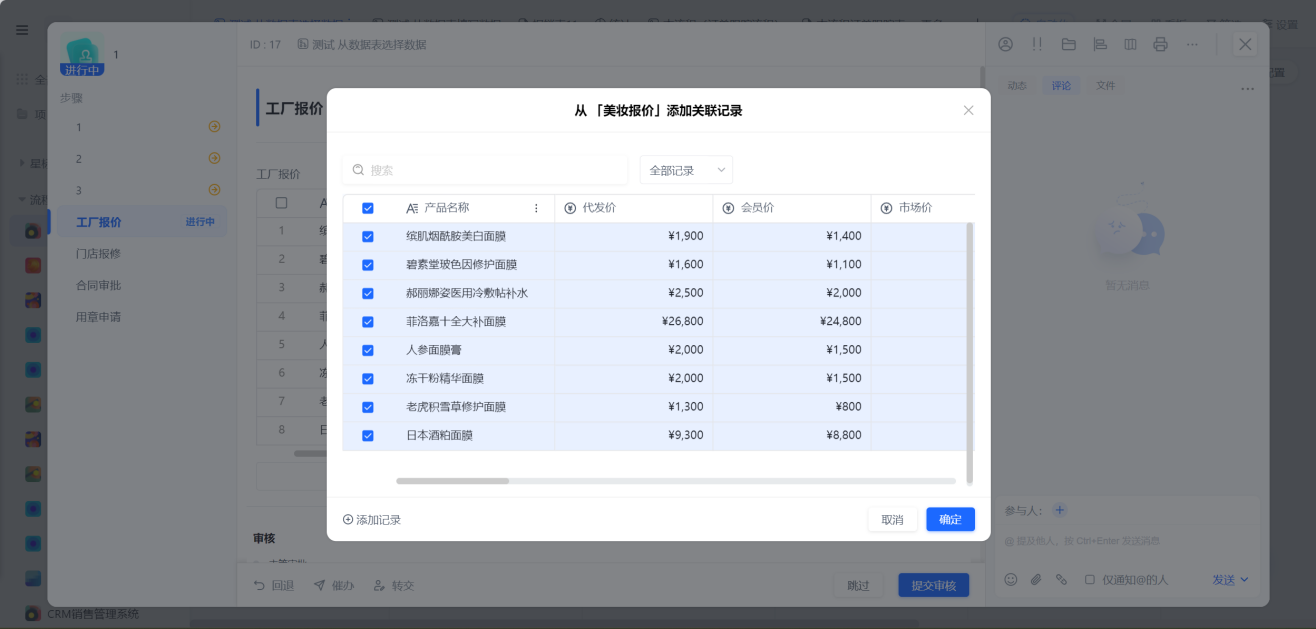Click the columns layout icon in toolbar
This screenshot has height=629, width=1316.
1130,44
